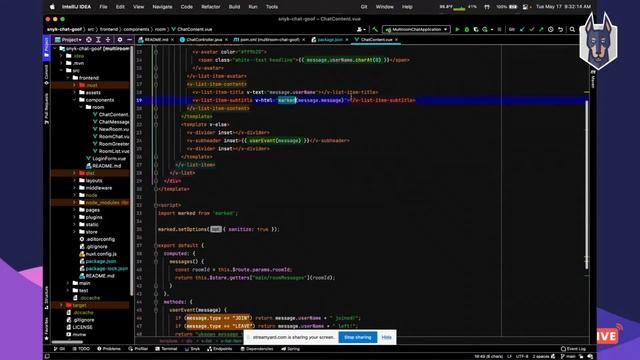Open Structure side stripe button

coord(46,298)
